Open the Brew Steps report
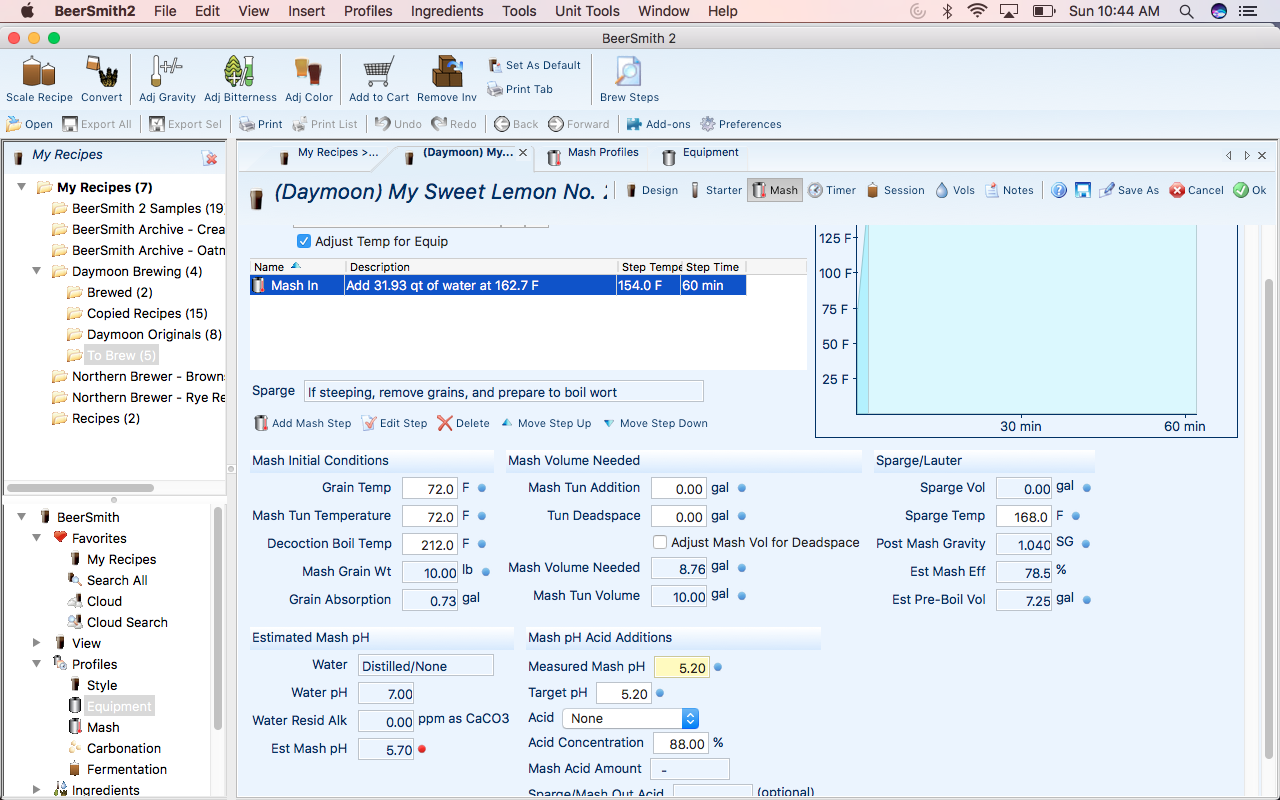 (x=629, y=79)
